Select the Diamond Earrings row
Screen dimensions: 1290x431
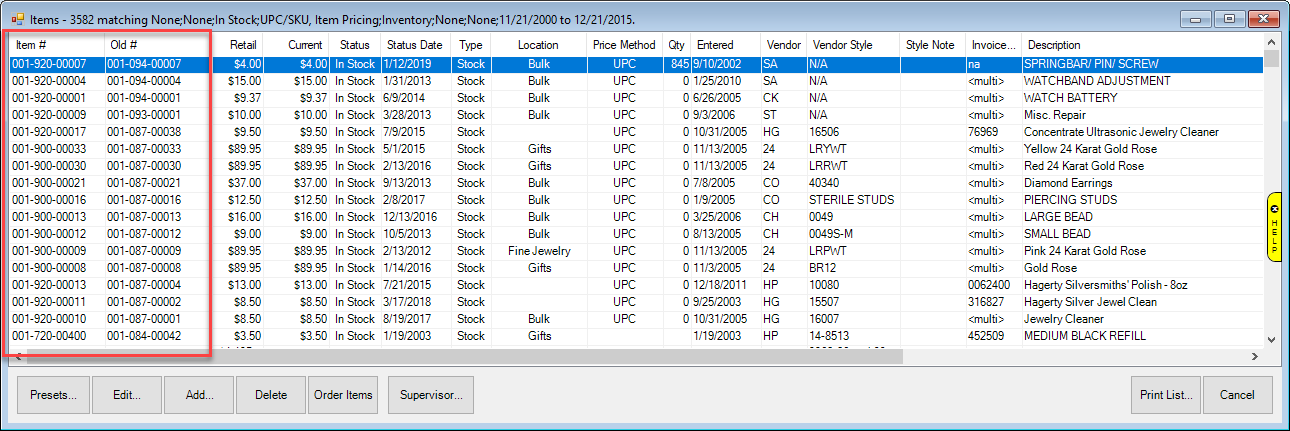pos(1067,183)
